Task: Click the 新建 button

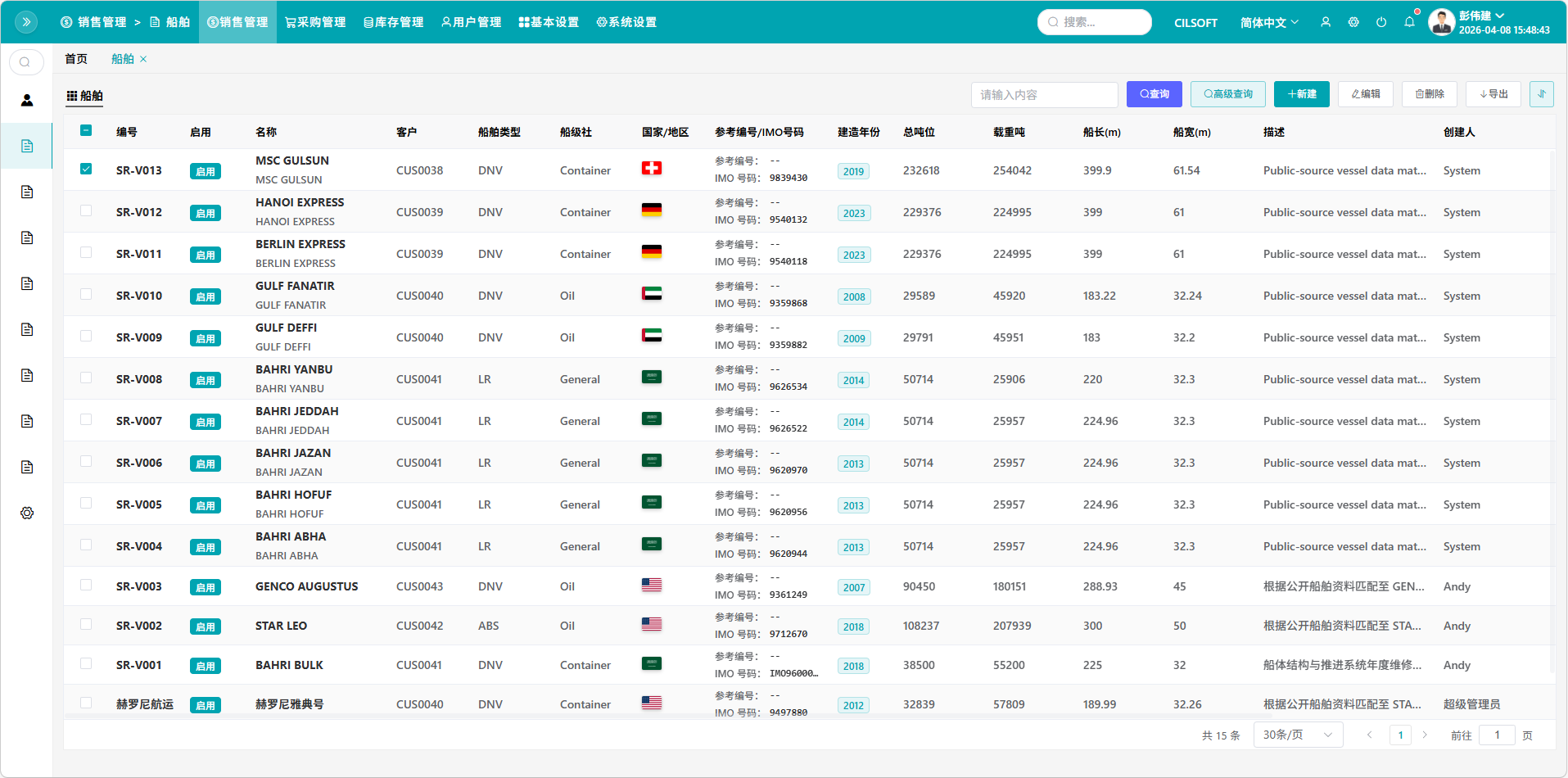Action: (1301, 94)
